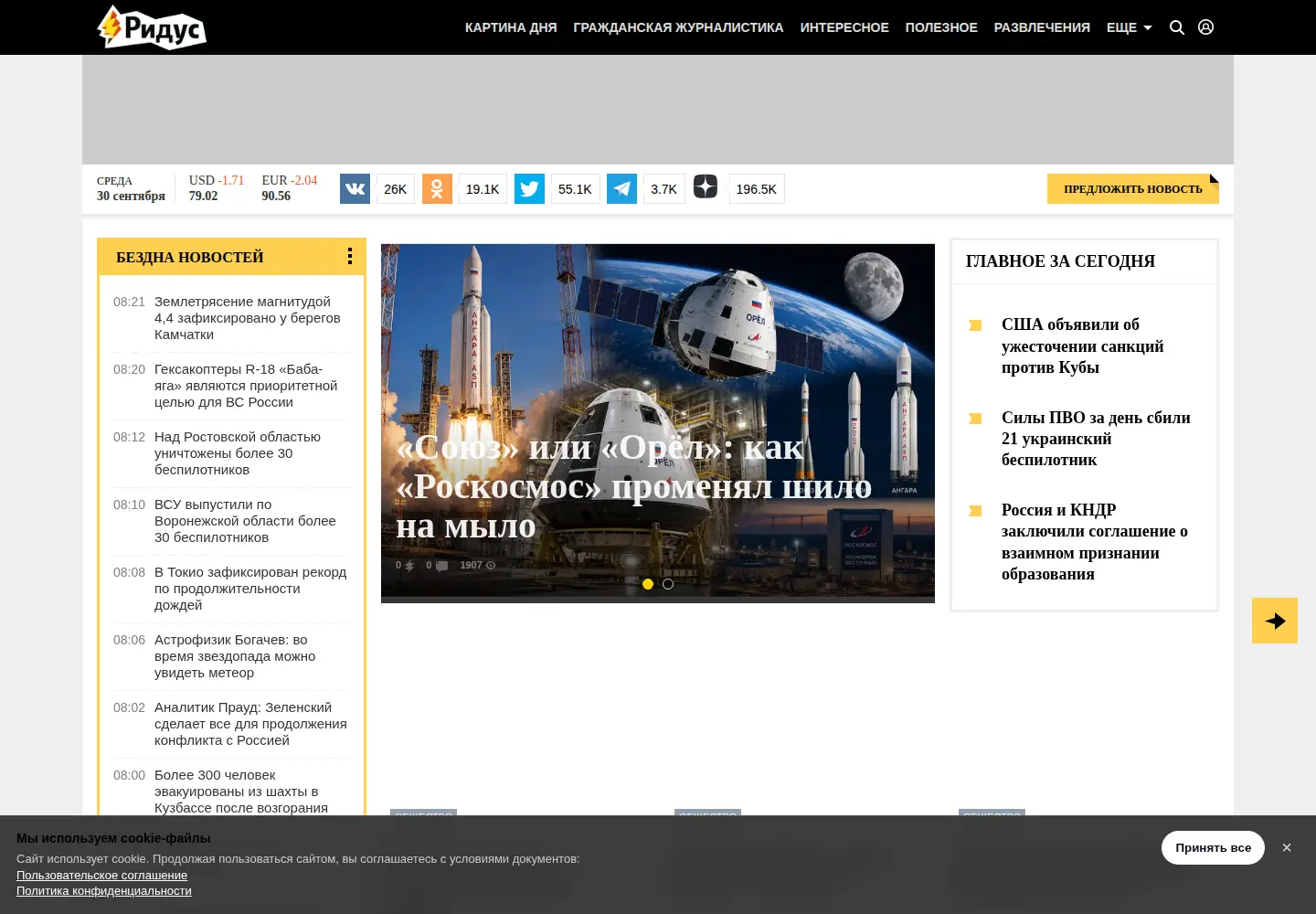Click the Бездна новостей section heading
Image resolution: width=1316 pixels, height=914 pixels.
190,258
